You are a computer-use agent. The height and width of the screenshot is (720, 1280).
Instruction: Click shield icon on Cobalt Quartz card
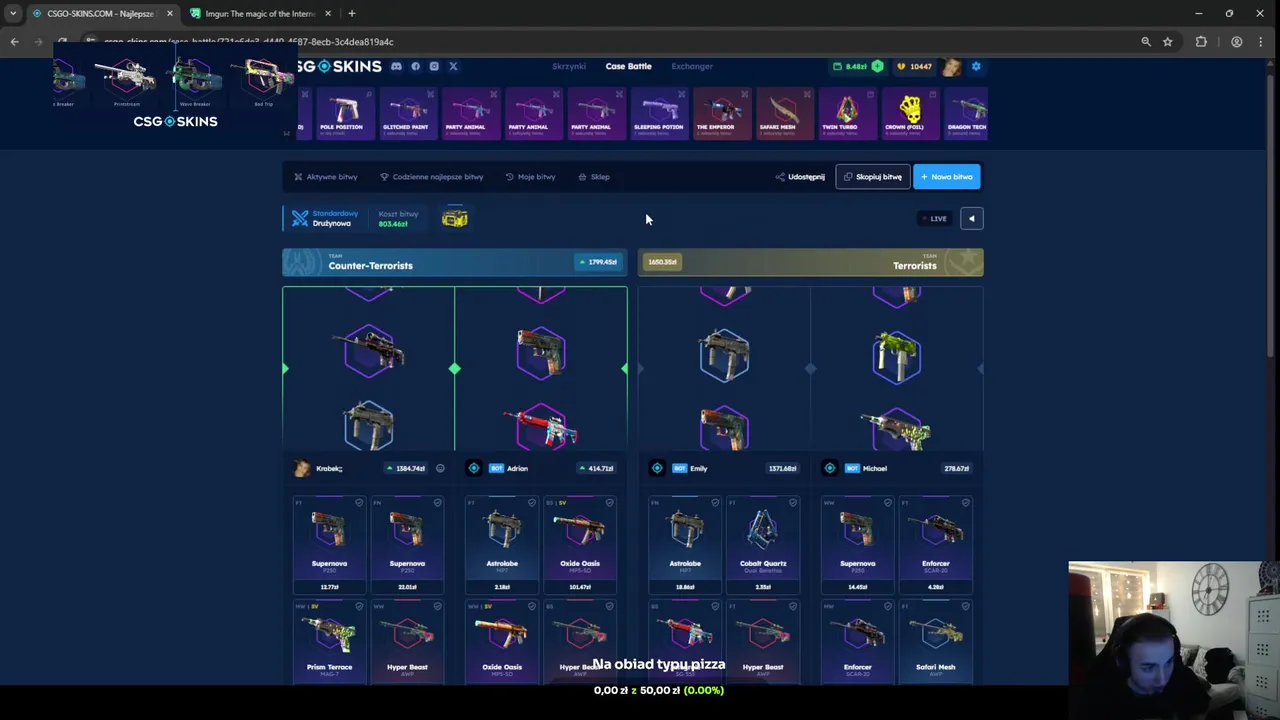pyautogui.click(x=793, y=503)
